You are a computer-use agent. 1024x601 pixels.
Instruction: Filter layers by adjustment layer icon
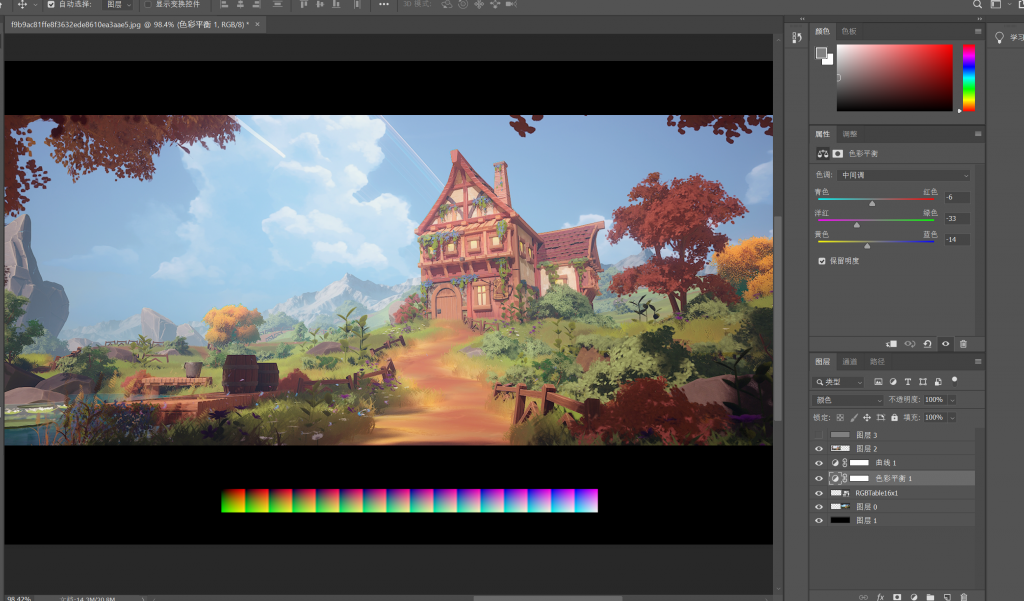click(893, 382)
